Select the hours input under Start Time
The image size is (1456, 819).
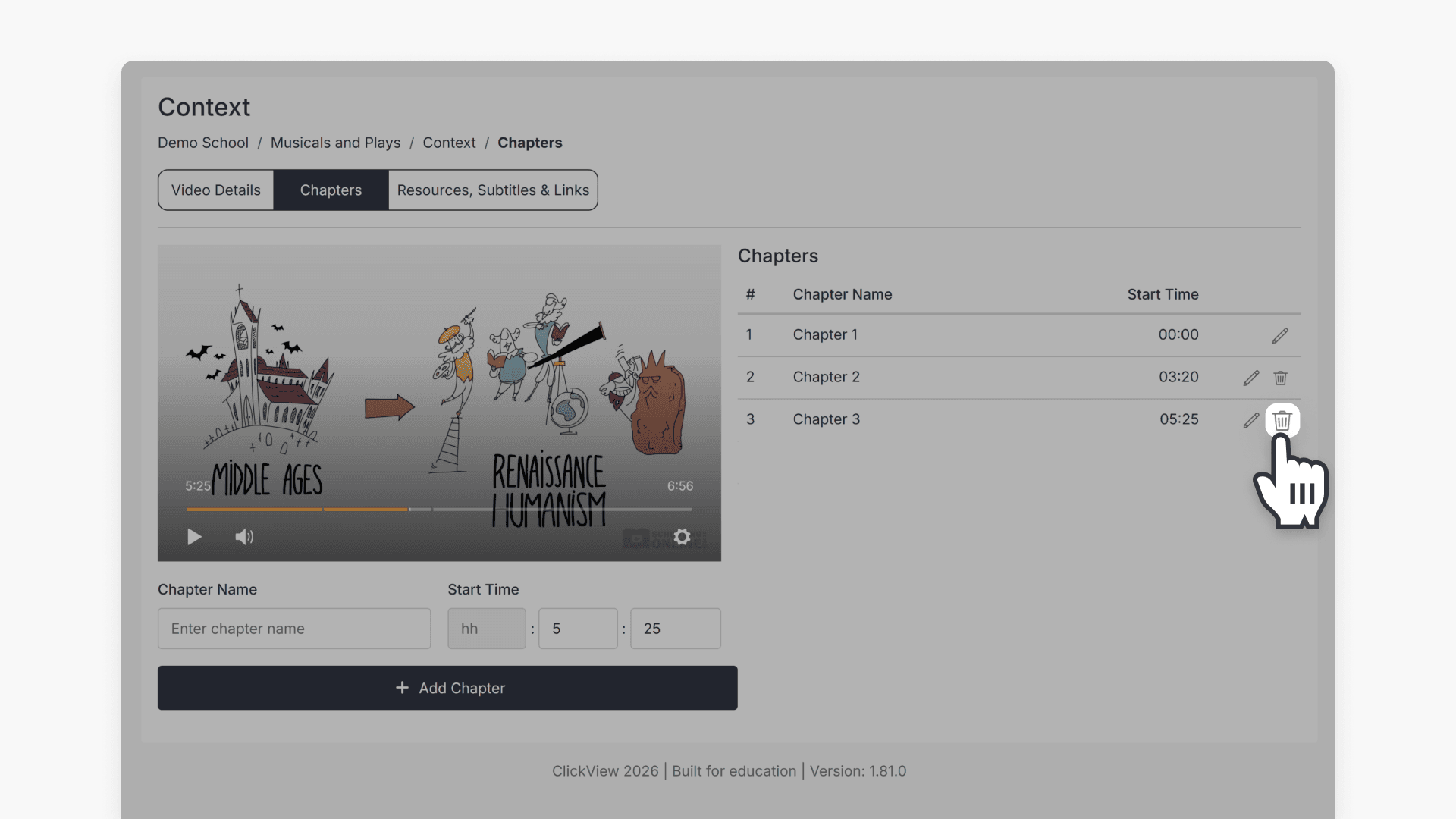click(x=486, y=628)
